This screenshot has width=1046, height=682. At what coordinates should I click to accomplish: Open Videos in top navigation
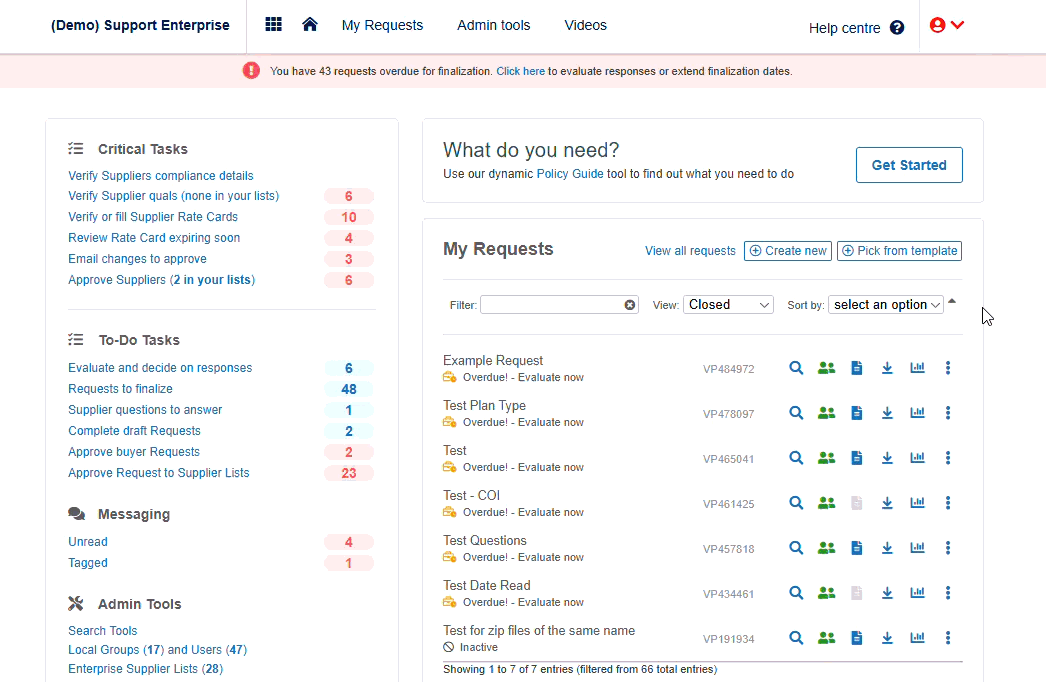(586, 25)
